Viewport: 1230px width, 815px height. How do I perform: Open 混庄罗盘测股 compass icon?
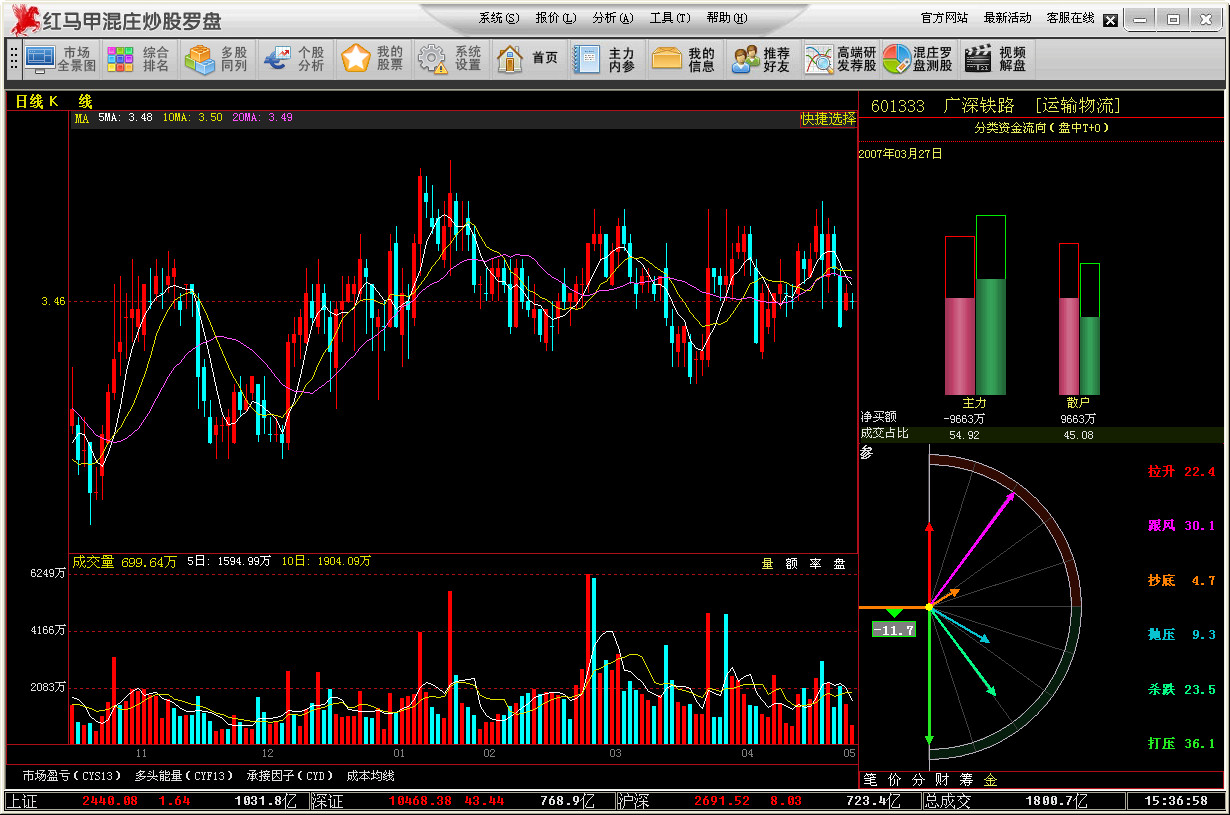(918, 59)
